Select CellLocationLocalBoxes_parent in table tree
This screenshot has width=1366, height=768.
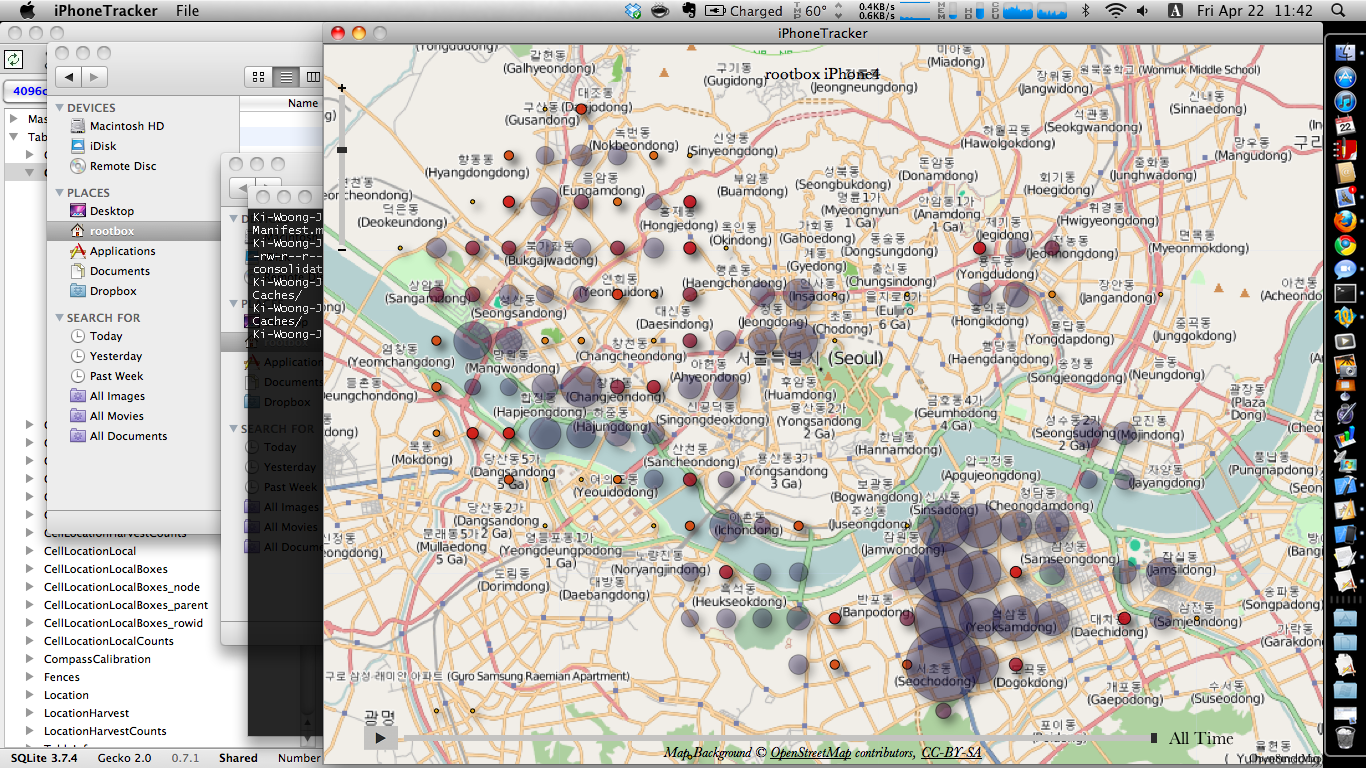coord(126,605)
